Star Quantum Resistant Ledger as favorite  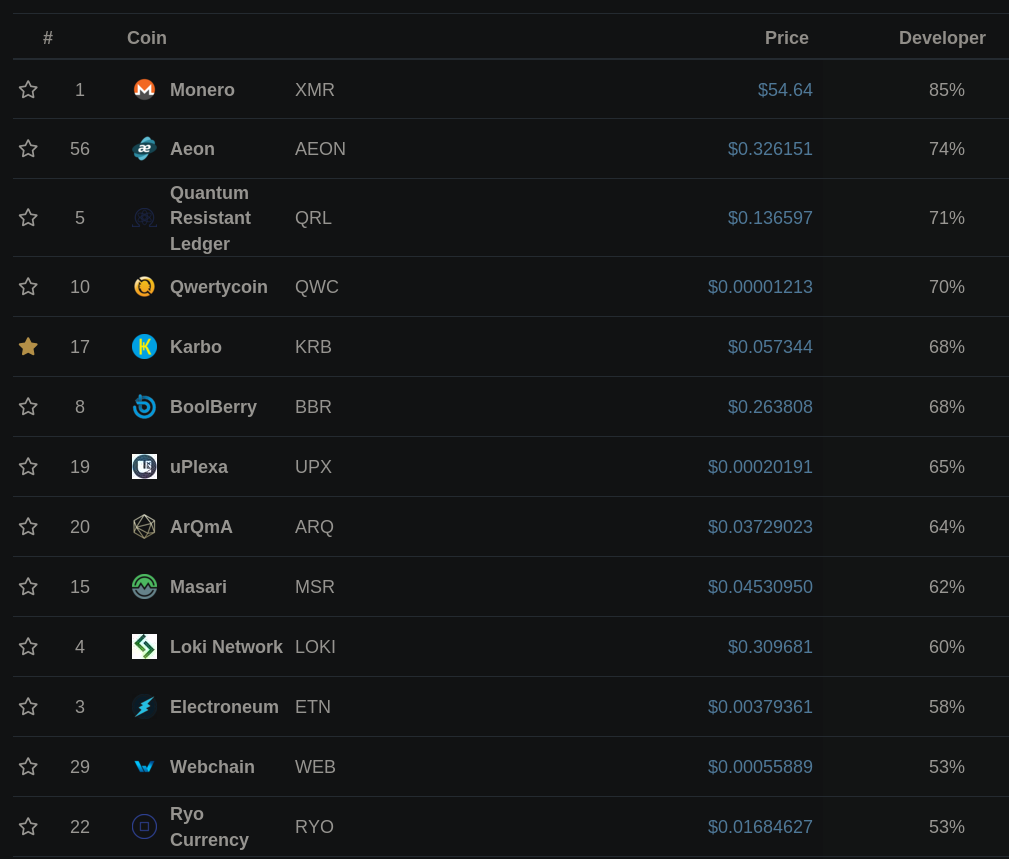28,217
